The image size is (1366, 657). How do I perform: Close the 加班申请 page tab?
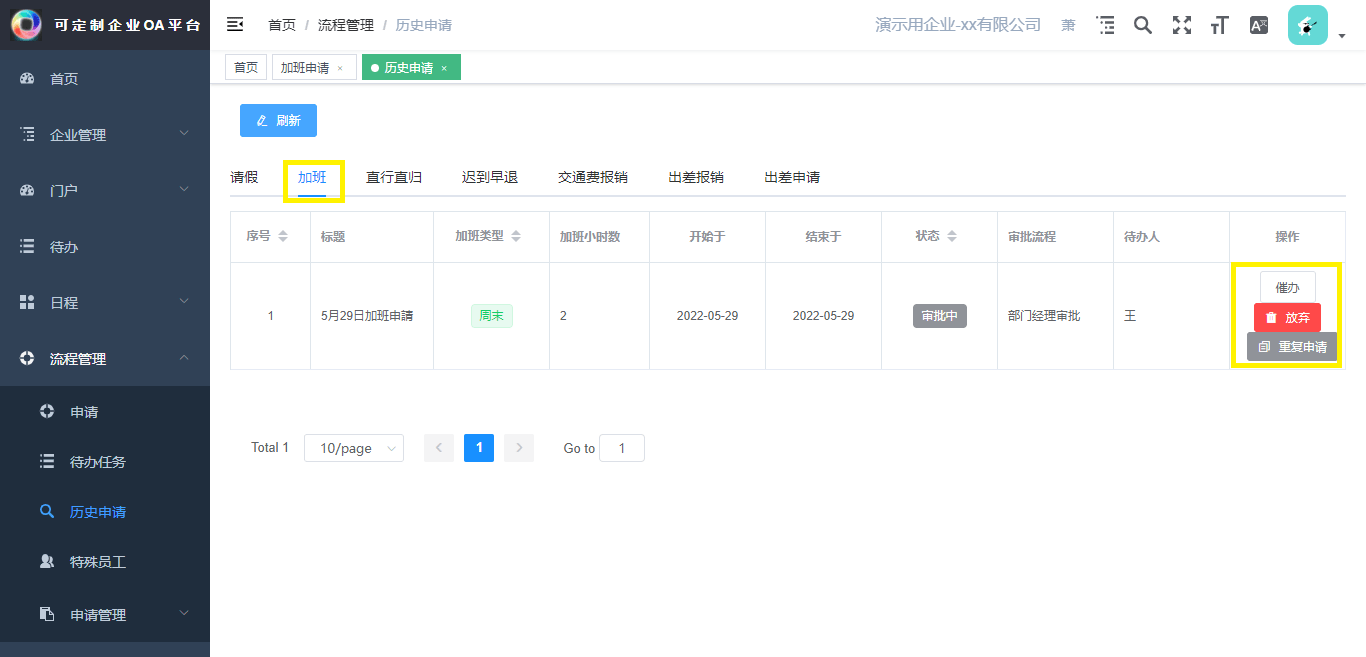pyautogui.click(x=340, y=68)
